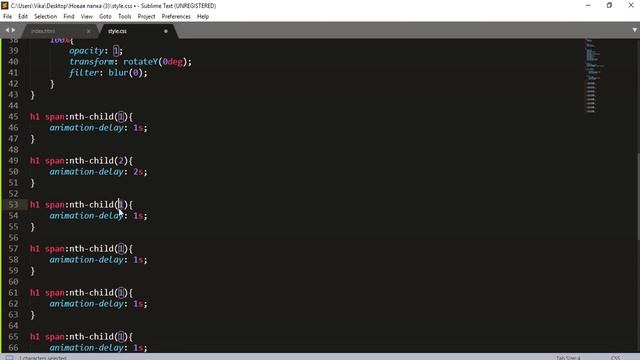Click 'transform' property on line 40
The image size is (640, 360).
[91, 62]
